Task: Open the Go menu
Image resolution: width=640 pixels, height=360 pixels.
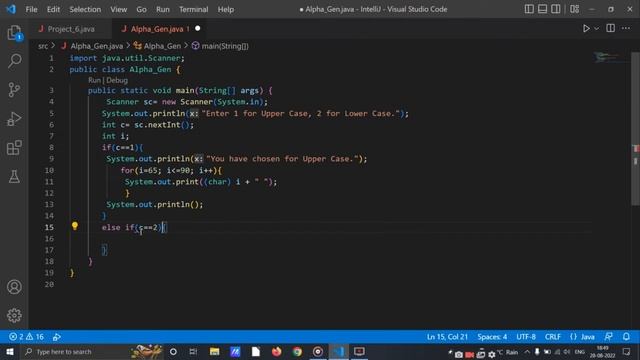Action: pyautogui.click(x=141, y=9)
